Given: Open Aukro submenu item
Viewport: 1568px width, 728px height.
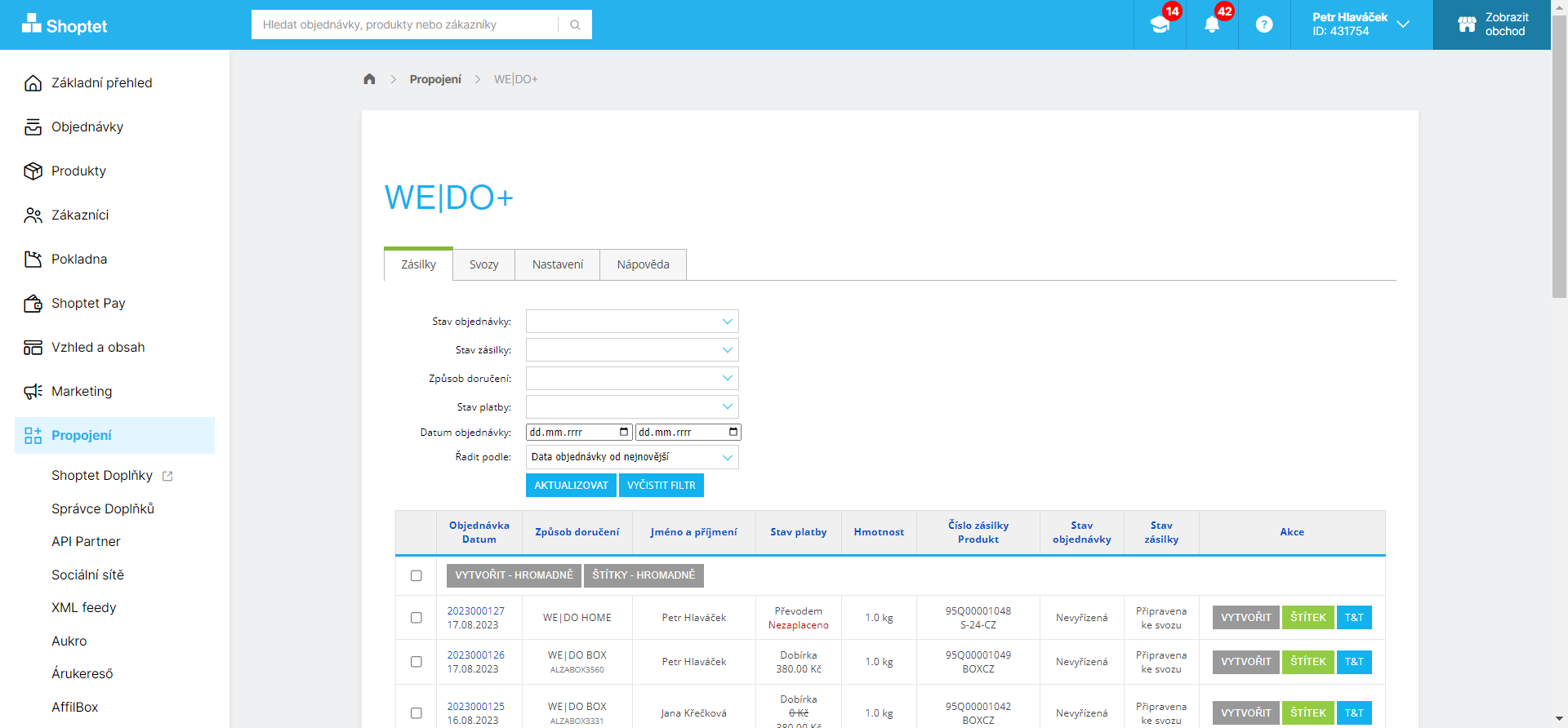Looking at the screenshot, I should tap(69, 641).
